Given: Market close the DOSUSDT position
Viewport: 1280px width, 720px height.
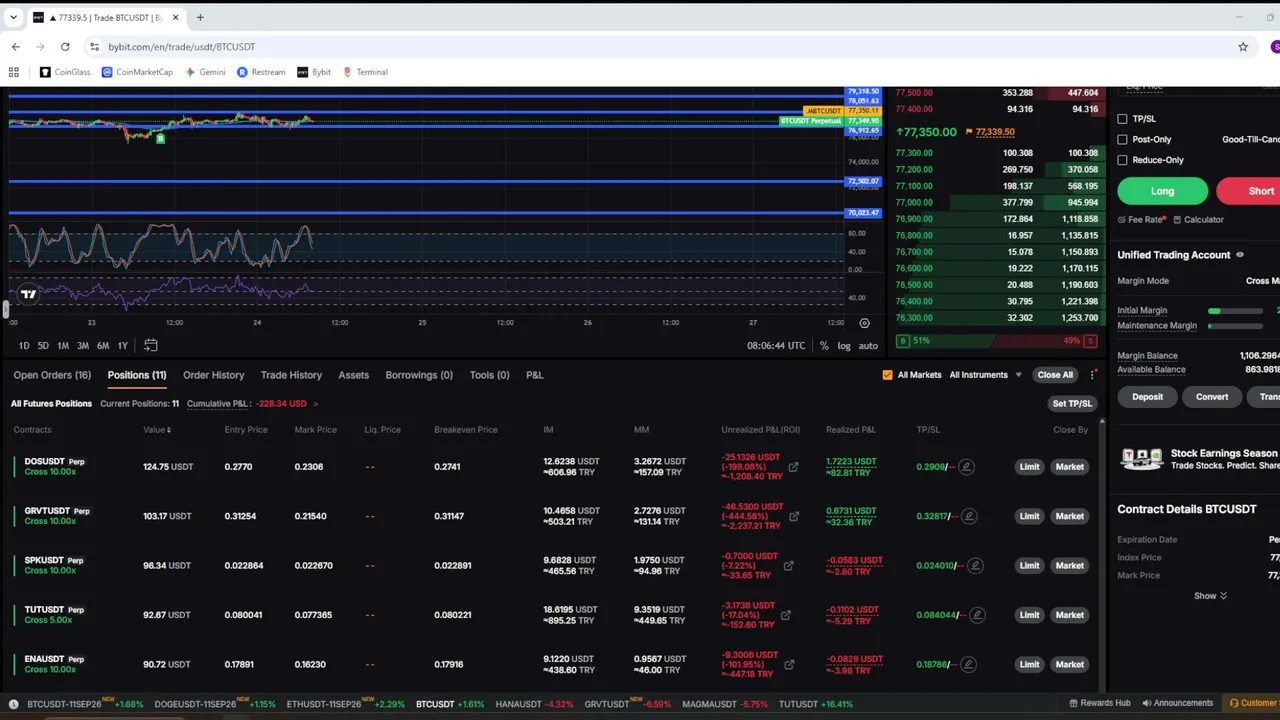Looking at the screenshot, I should [1069, 467].
